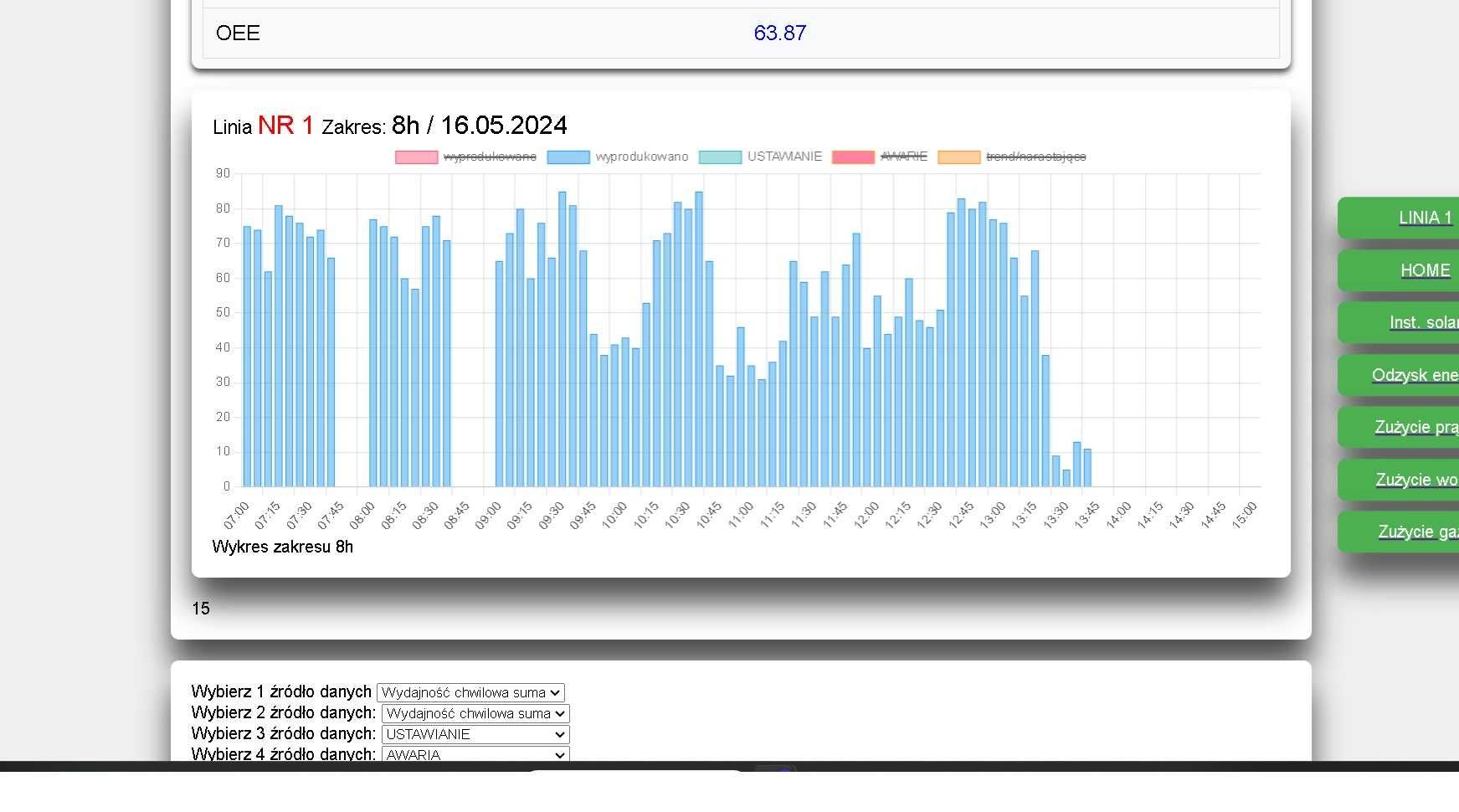Open the Inst. solar sidebar button
1459x812 pixels.
(x=1398, y=322)
